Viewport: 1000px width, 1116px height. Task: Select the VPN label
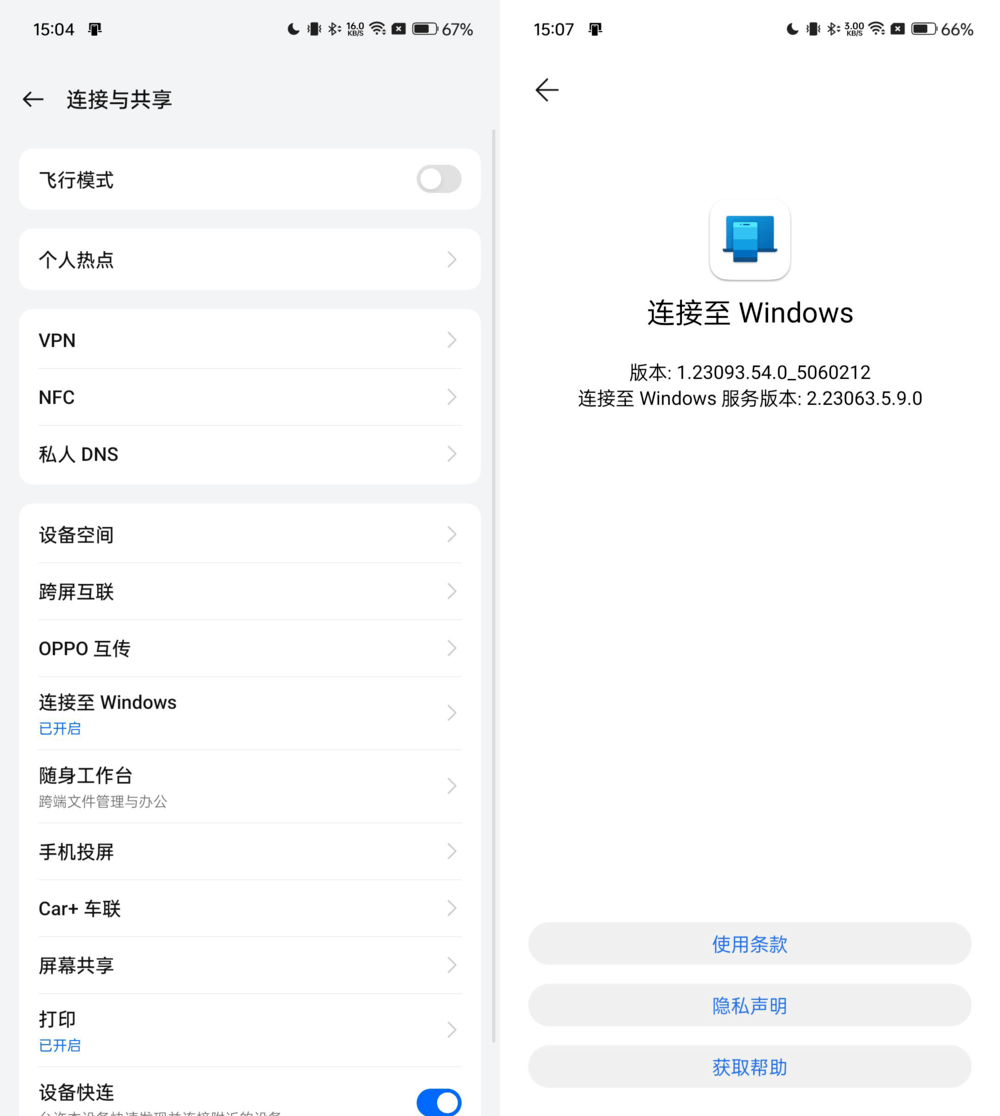point(57,340)
